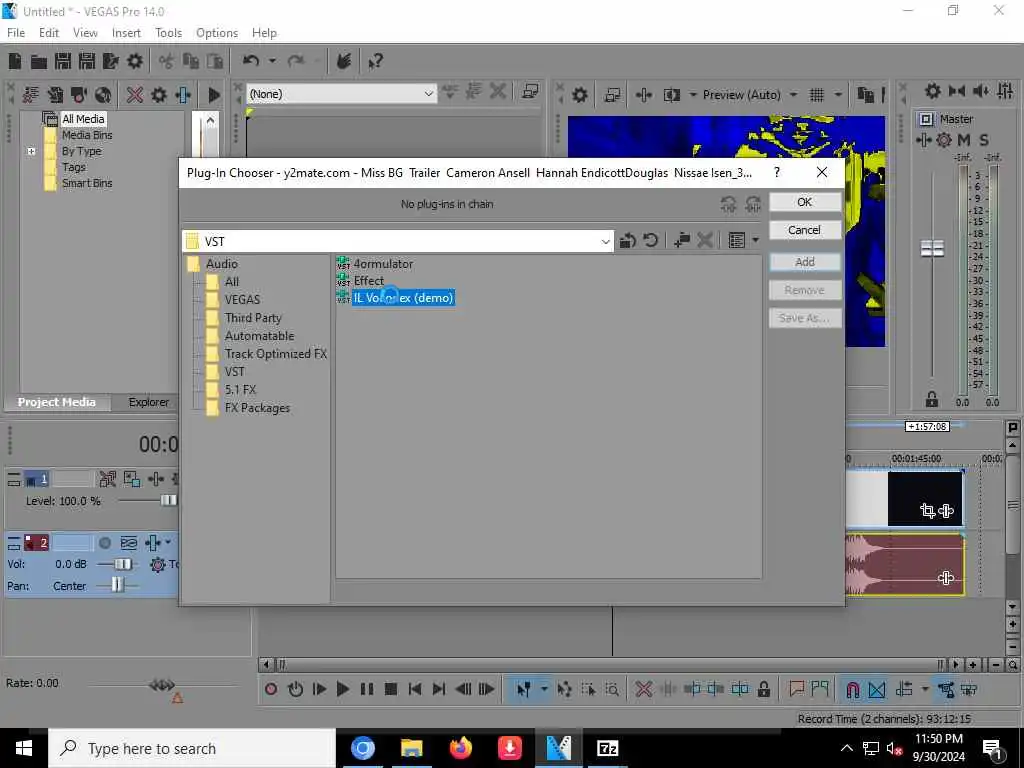Go to end of project
Viewport: 1024px width, 768px height.
click(x=439, y=689)
